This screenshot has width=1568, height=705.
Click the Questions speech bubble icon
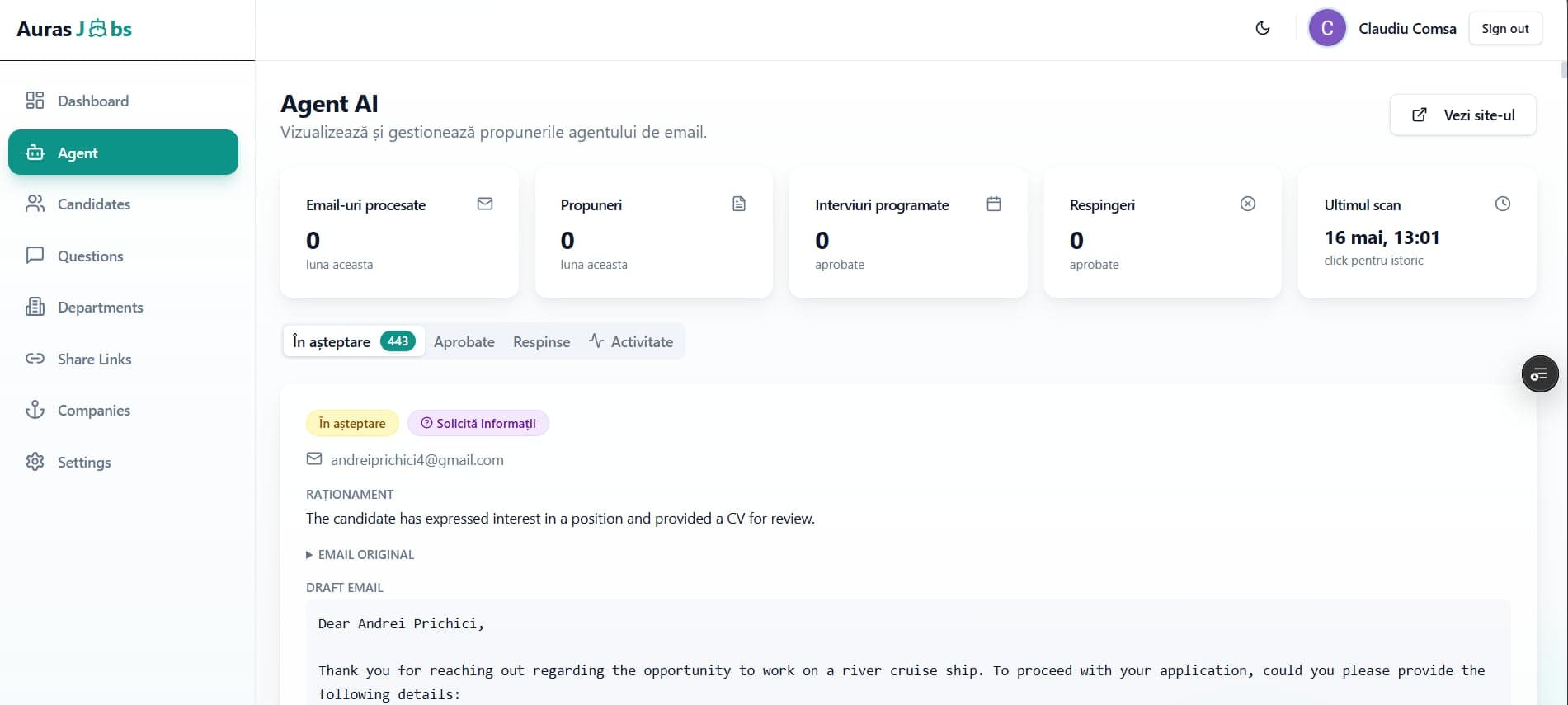[x=35, y=255]
